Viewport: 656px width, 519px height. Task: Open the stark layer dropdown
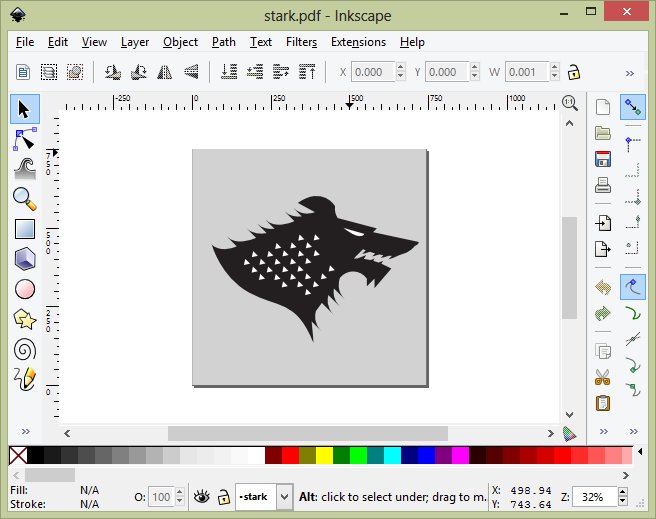284,497
